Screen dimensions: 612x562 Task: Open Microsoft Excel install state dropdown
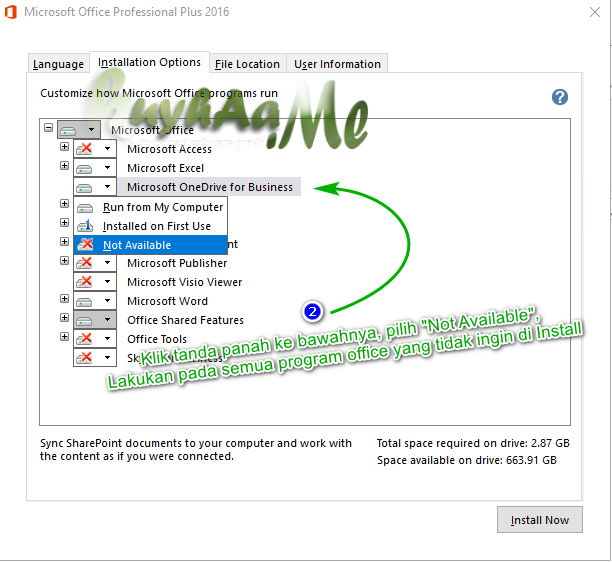pos(95,168)
